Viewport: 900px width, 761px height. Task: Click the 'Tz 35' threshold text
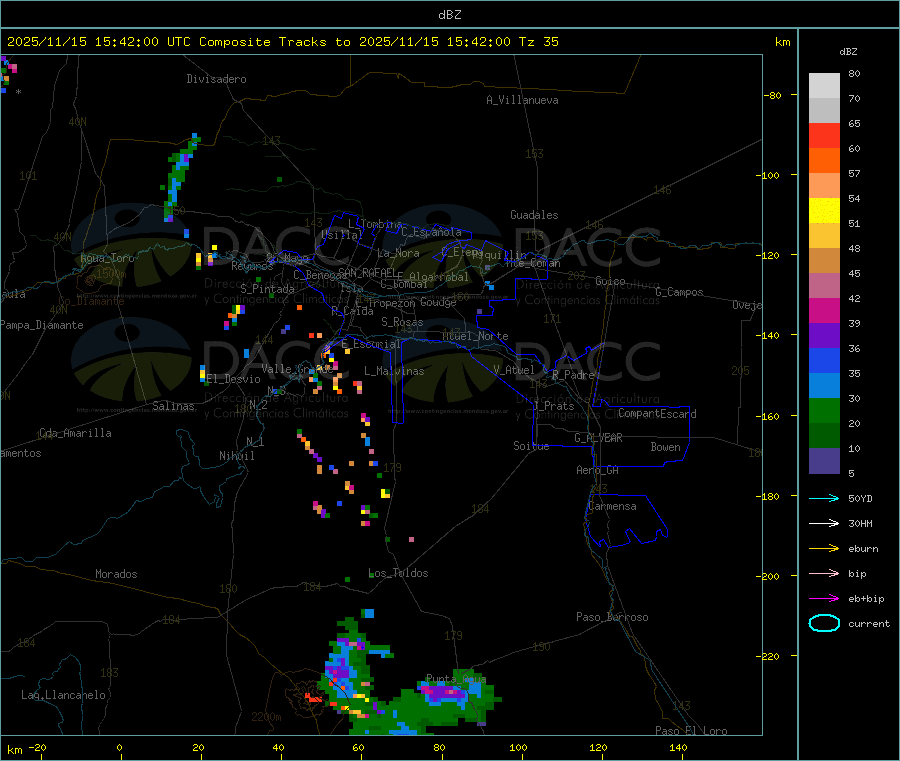coord(538,42)
